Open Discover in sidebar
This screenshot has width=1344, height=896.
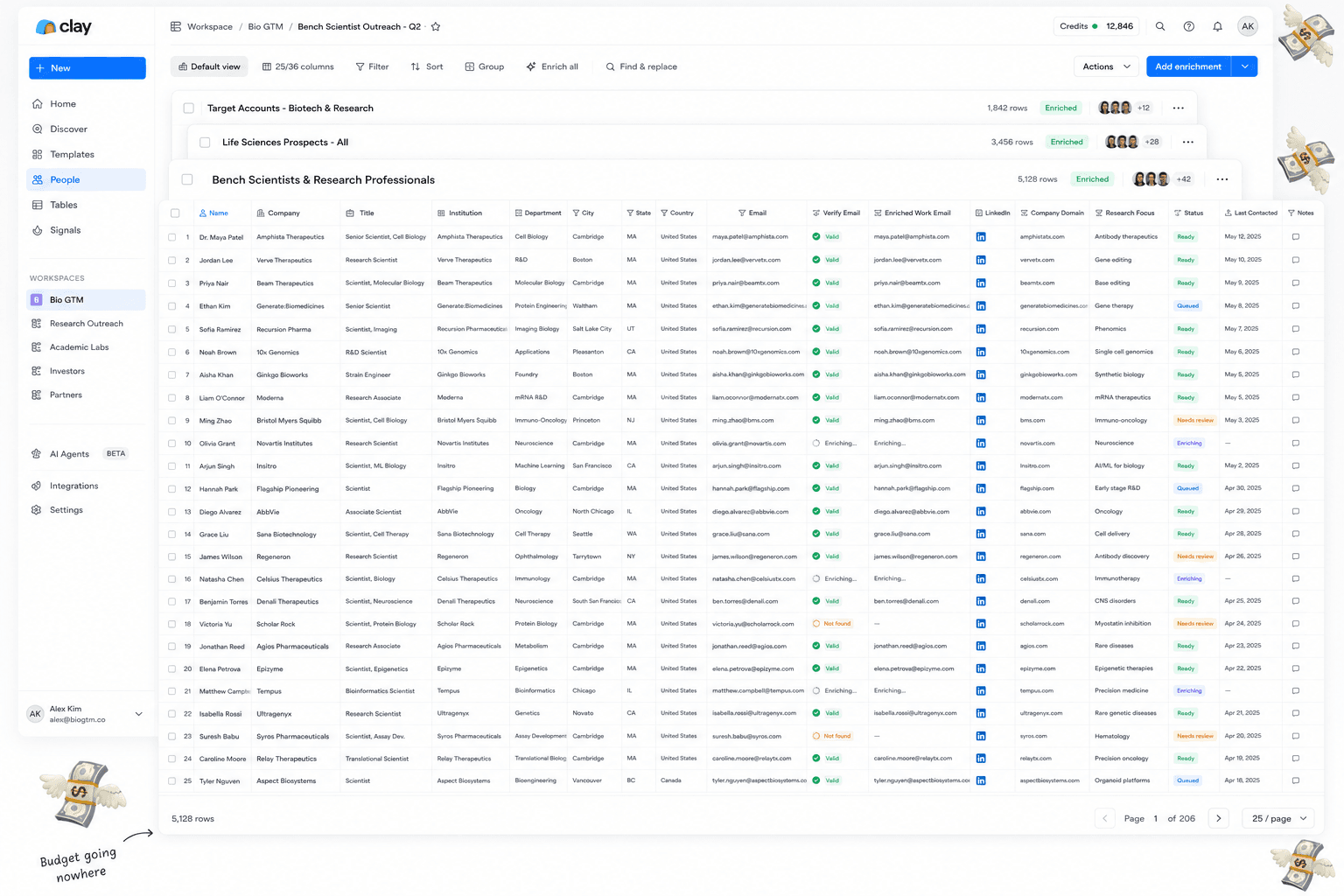pos(87,129)
